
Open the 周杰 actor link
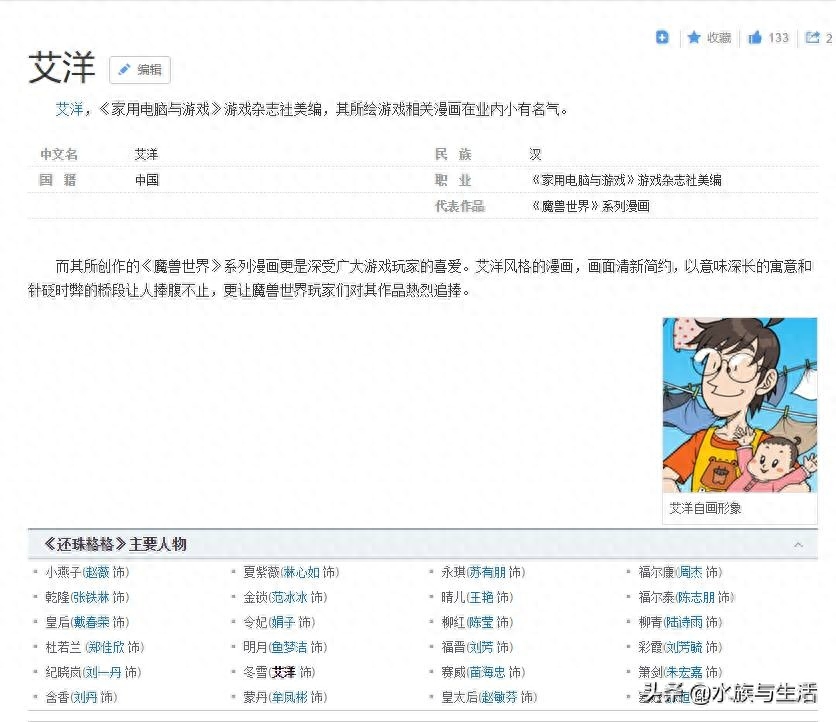[x=691, y=572]
